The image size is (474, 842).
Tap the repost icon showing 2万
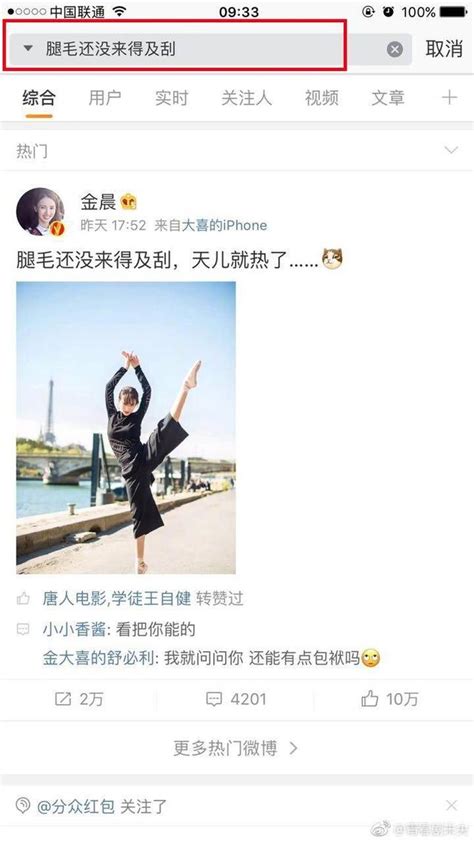pyautogui.click(x=63, y=699)
